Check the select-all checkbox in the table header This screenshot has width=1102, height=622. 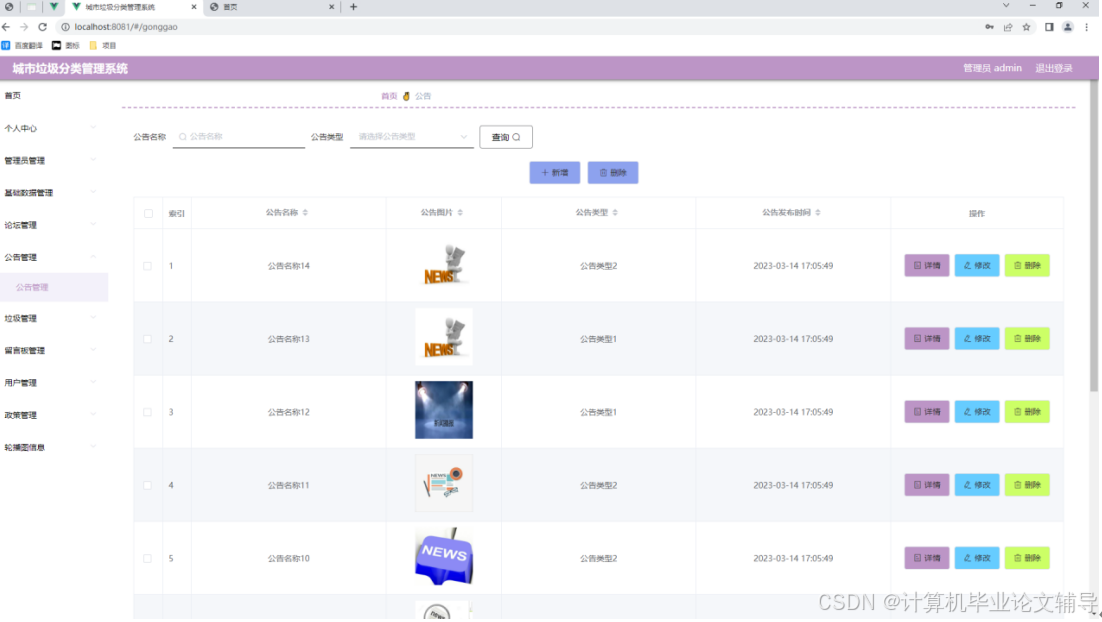click(147, 212)
